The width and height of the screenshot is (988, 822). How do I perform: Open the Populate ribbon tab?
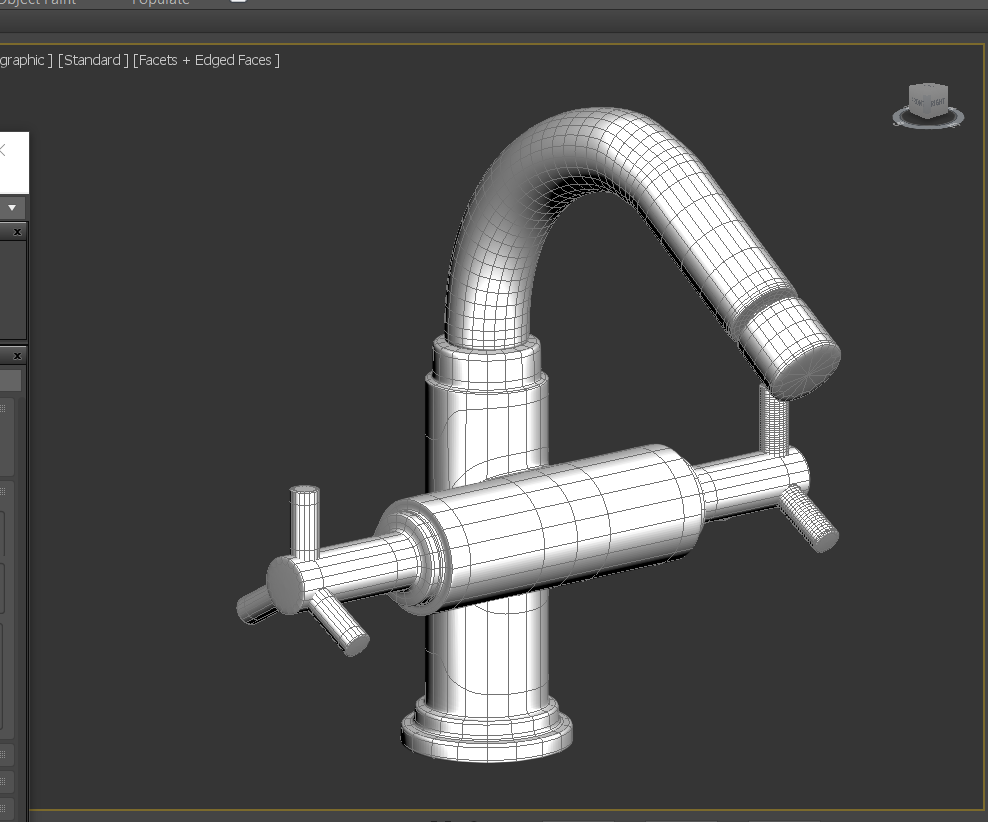click(x=160, y=3)
